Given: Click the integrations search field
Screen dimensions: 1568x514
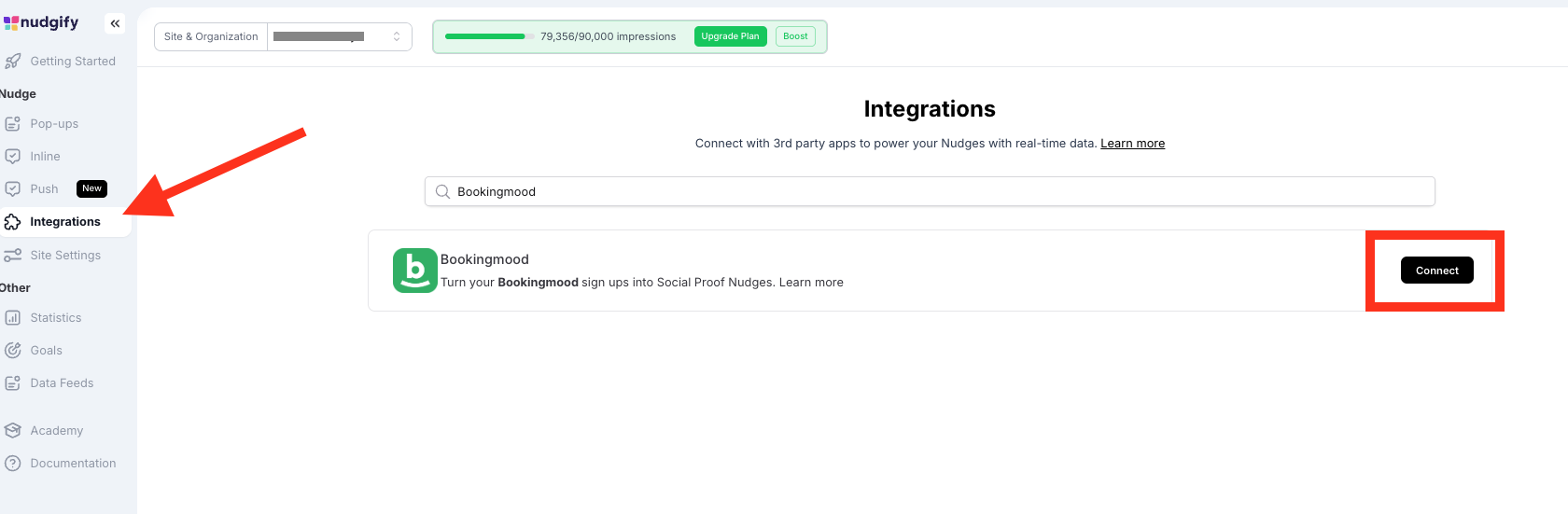Looking at the screenshot, I should 930,191.
